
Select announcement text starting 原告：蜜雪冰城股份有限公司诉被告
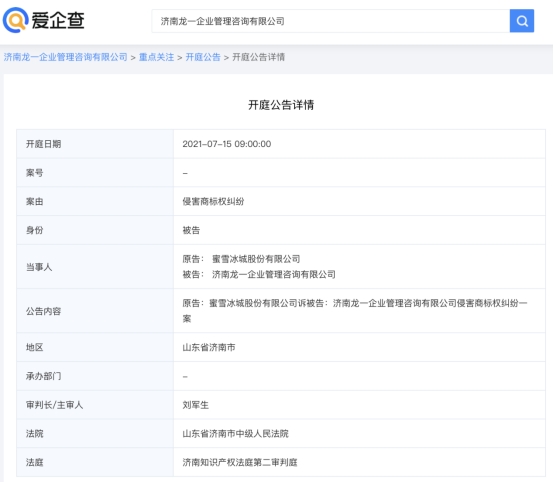coord(355,311)
